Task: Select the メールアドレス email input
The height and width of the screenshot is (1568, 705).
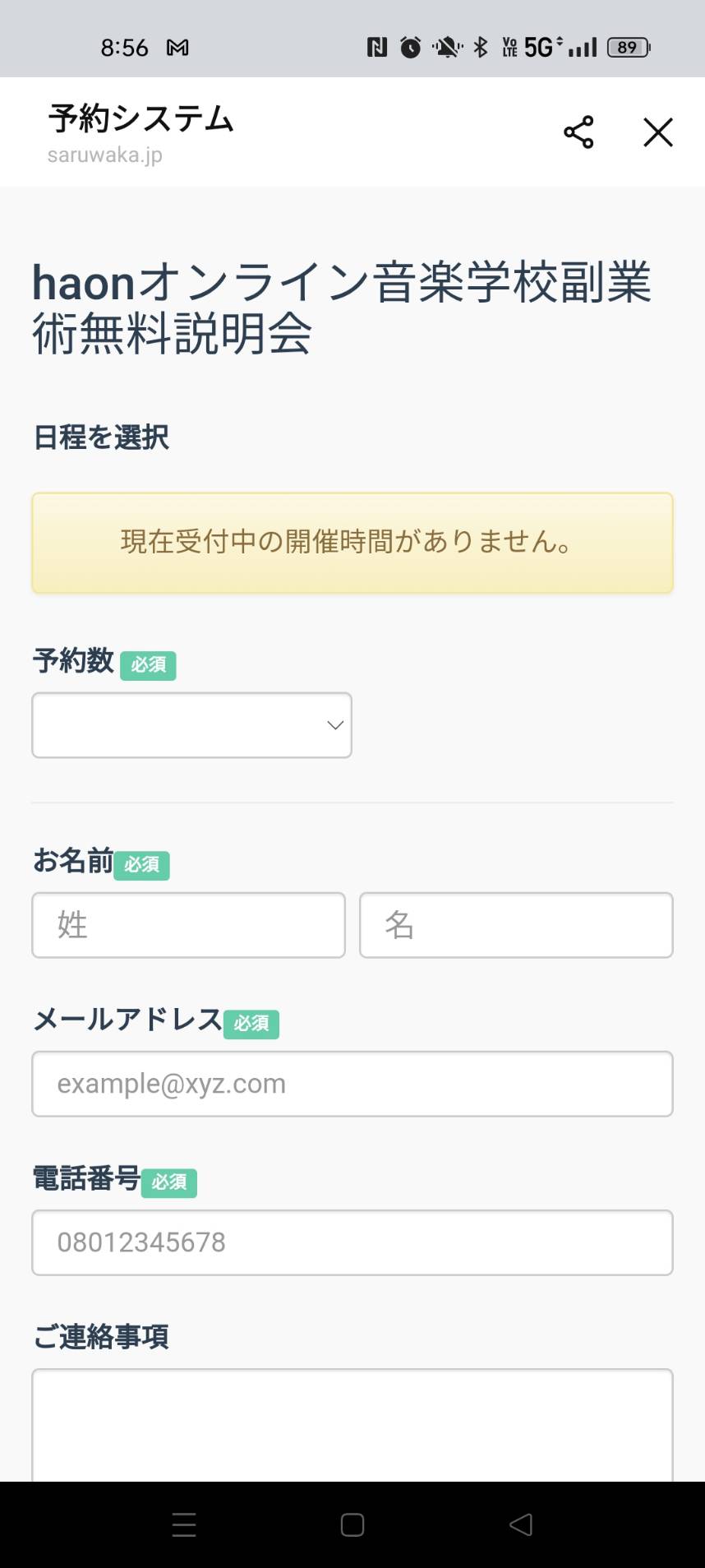Action: (x=352, y=1084)
